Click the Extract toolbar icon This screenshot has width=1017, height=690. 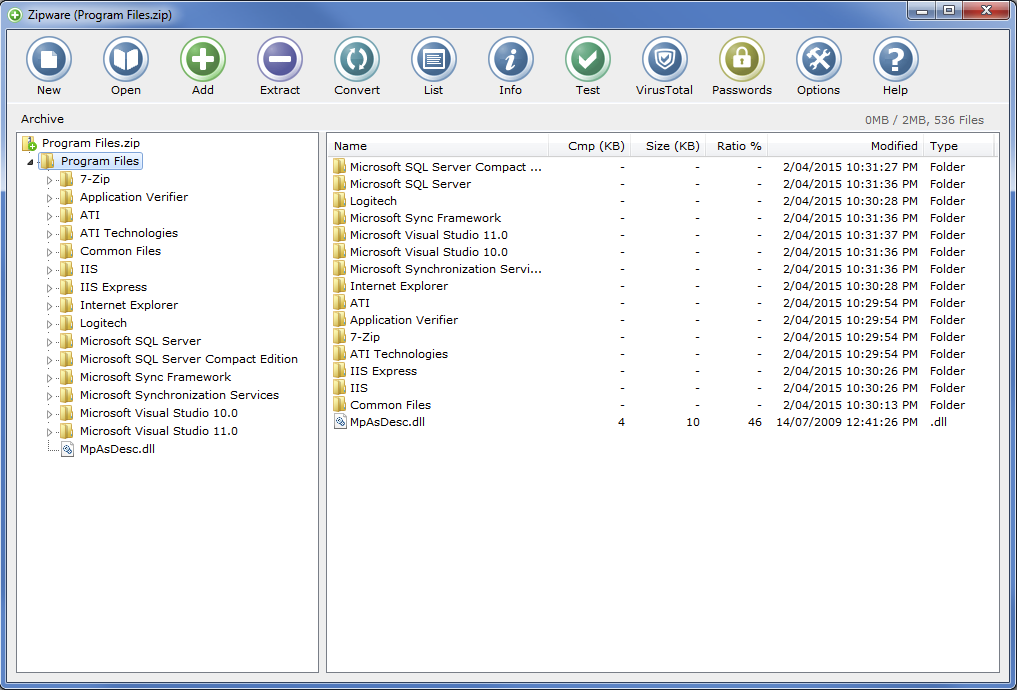(x=280, y=60)
